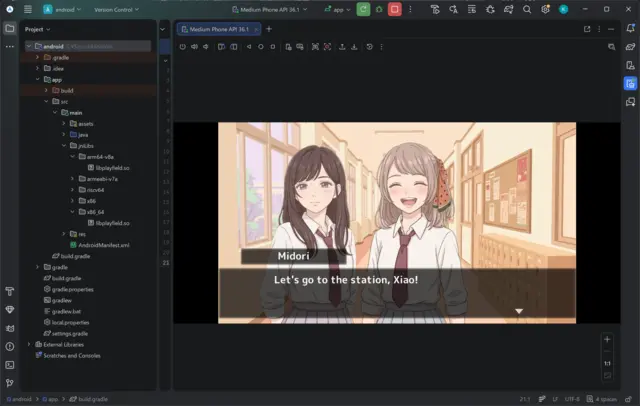This screenshot has width=640, height=406.
Task: Close the Medium Phone API 36.1 tab
Action: pyautogui.click(x=256, y=29)
